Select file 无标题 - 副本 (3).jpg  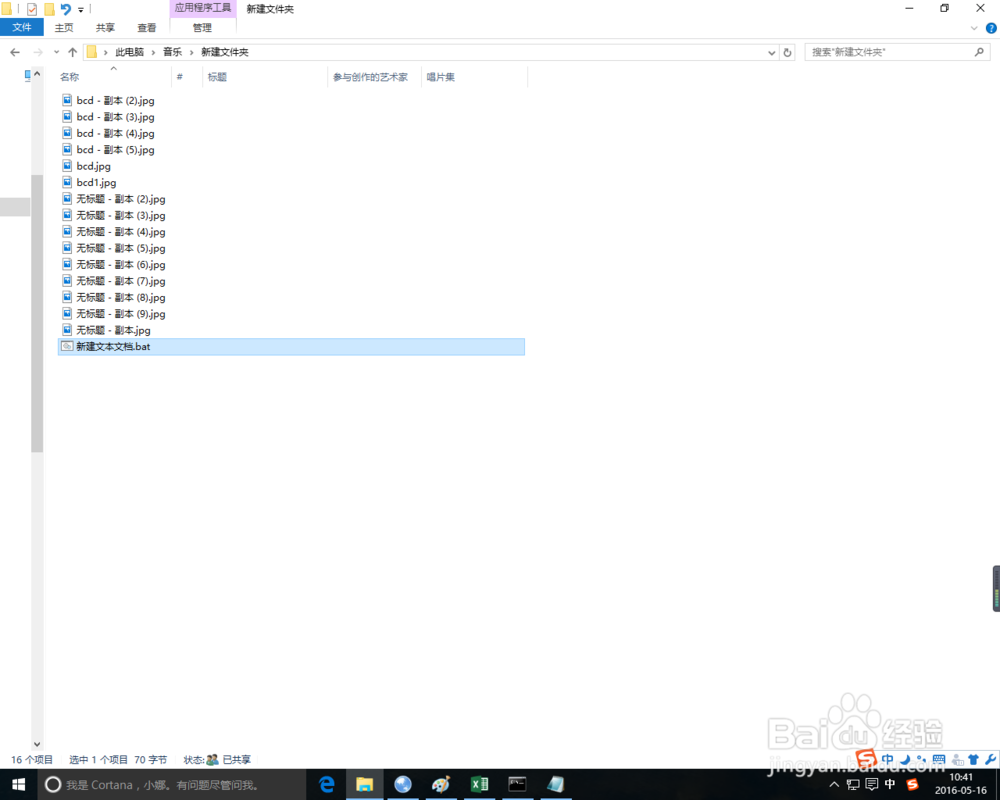pyautogui.click(x=121, y=216)
